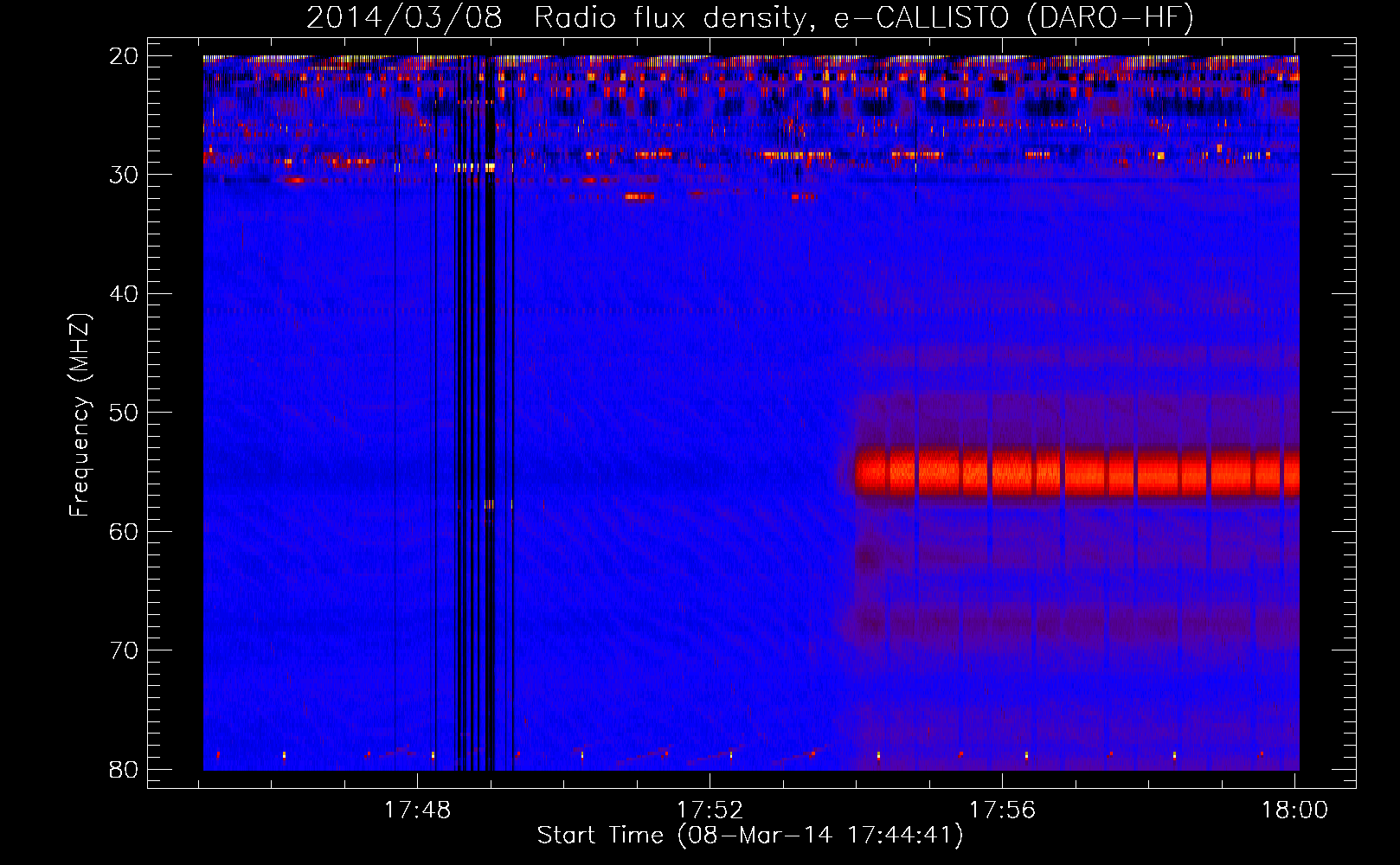Click the 60 frequency tick label
Viewport: 1400px width, 865px height.
[x=124, y=531]
